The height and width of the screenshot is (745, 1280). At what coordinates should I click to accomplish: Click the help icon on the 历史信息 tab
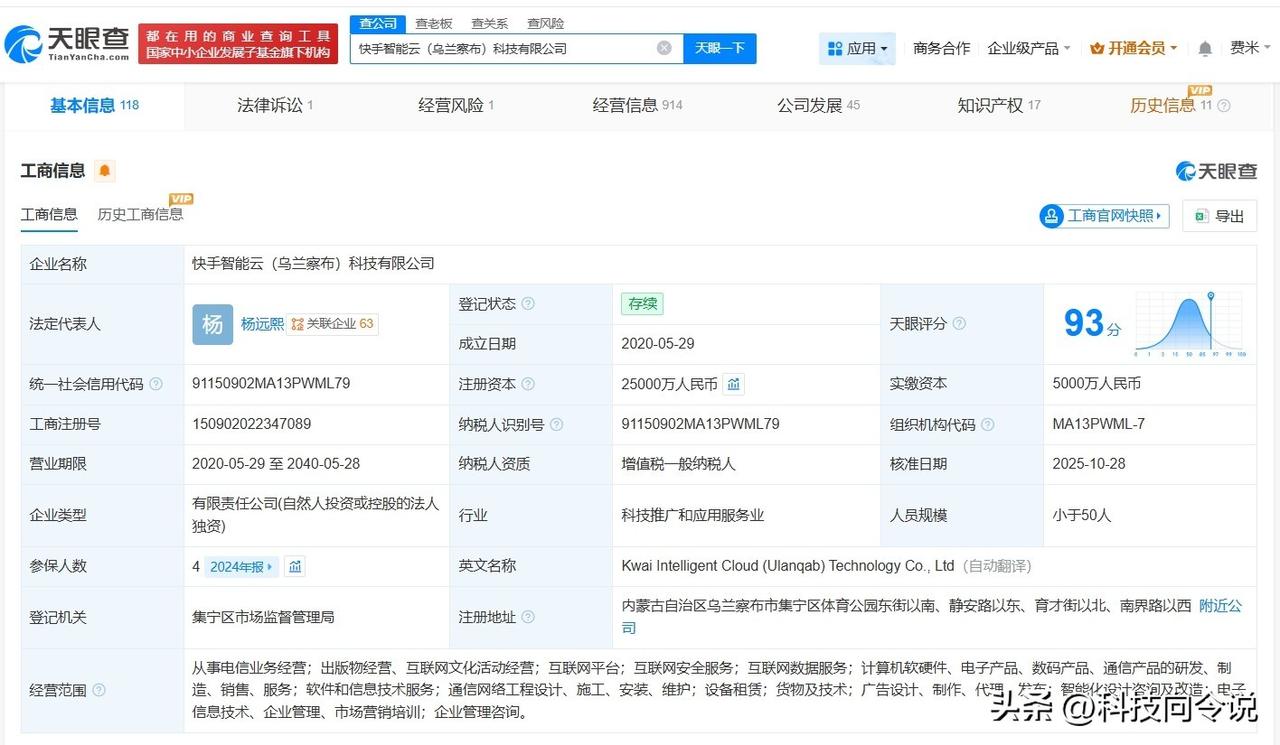click(x=1224, y=106)
